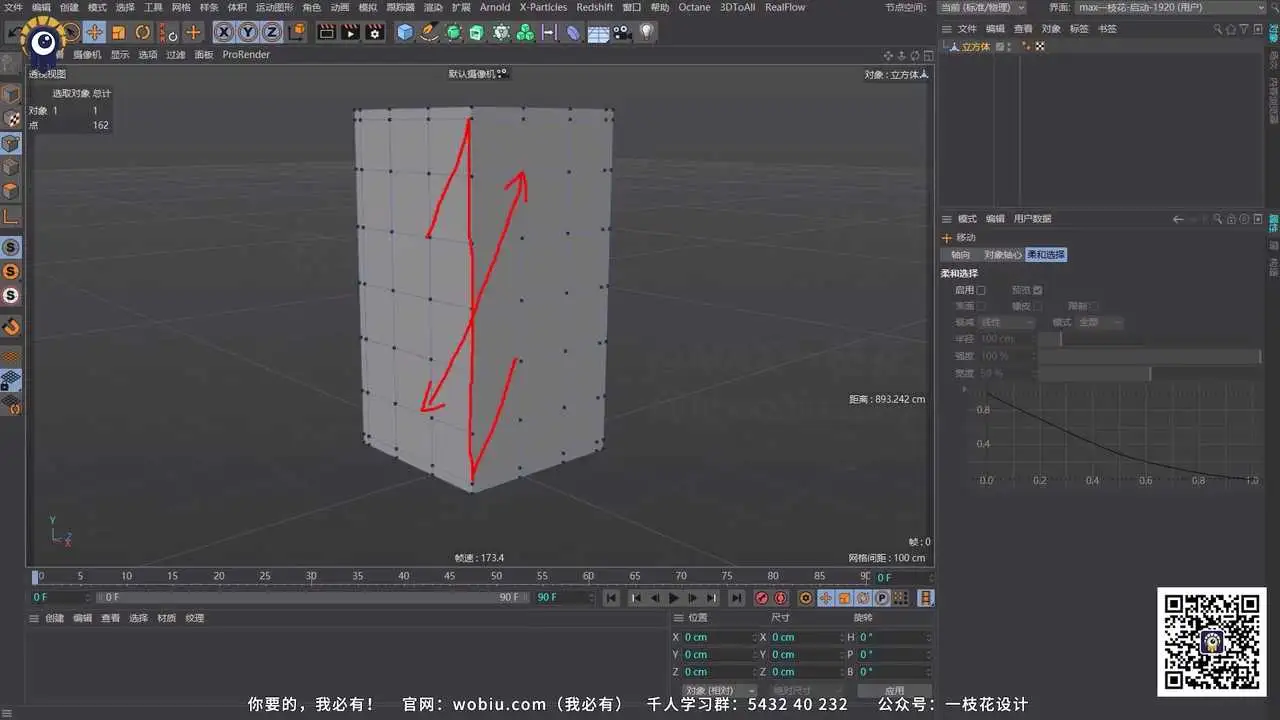
Task: Toggle the 表面 checkbox
Action: (x=981, y=306)
